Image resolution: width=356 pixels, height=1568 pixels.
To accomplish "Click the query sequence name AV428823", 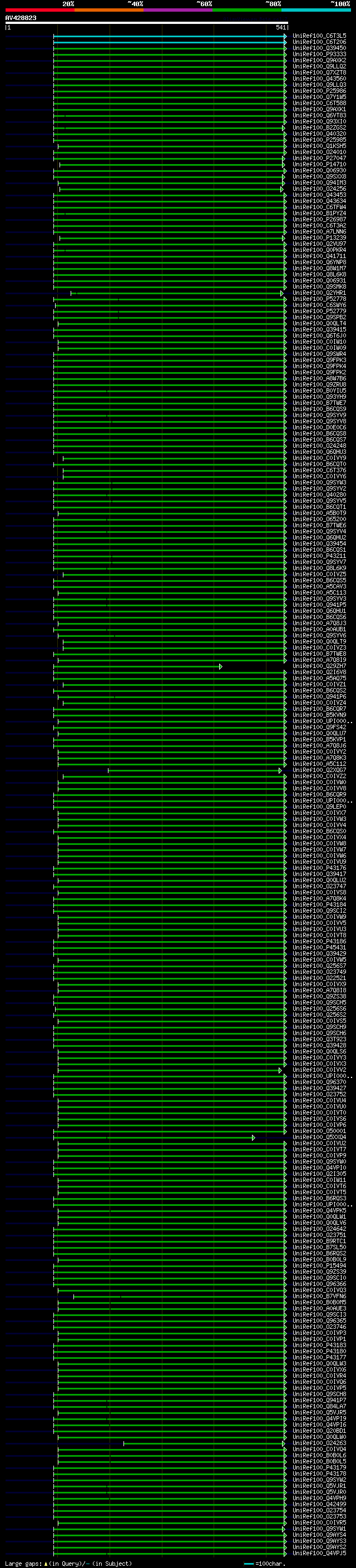I will click(21, 18).
